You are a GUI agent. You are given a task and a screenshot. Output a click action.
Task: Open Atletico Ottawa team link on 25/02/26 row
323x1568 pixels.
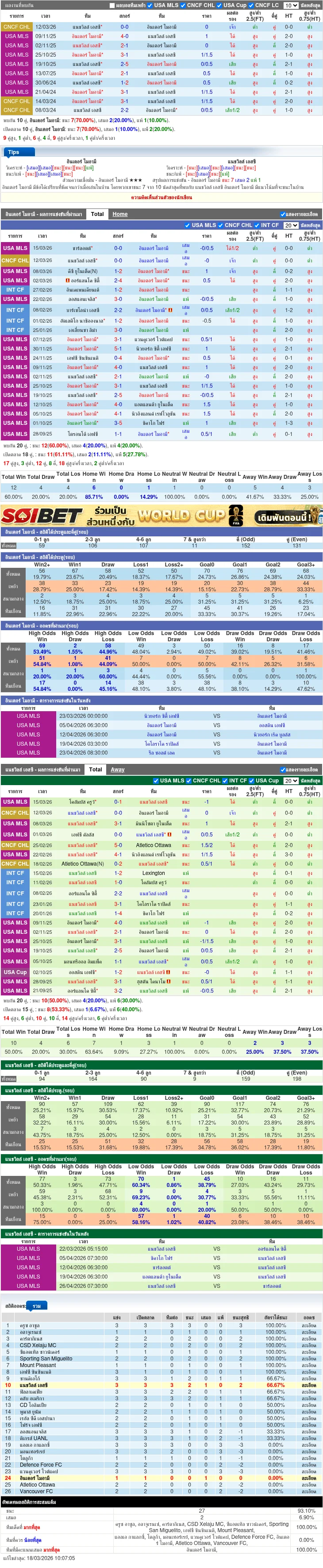[153, 845]
